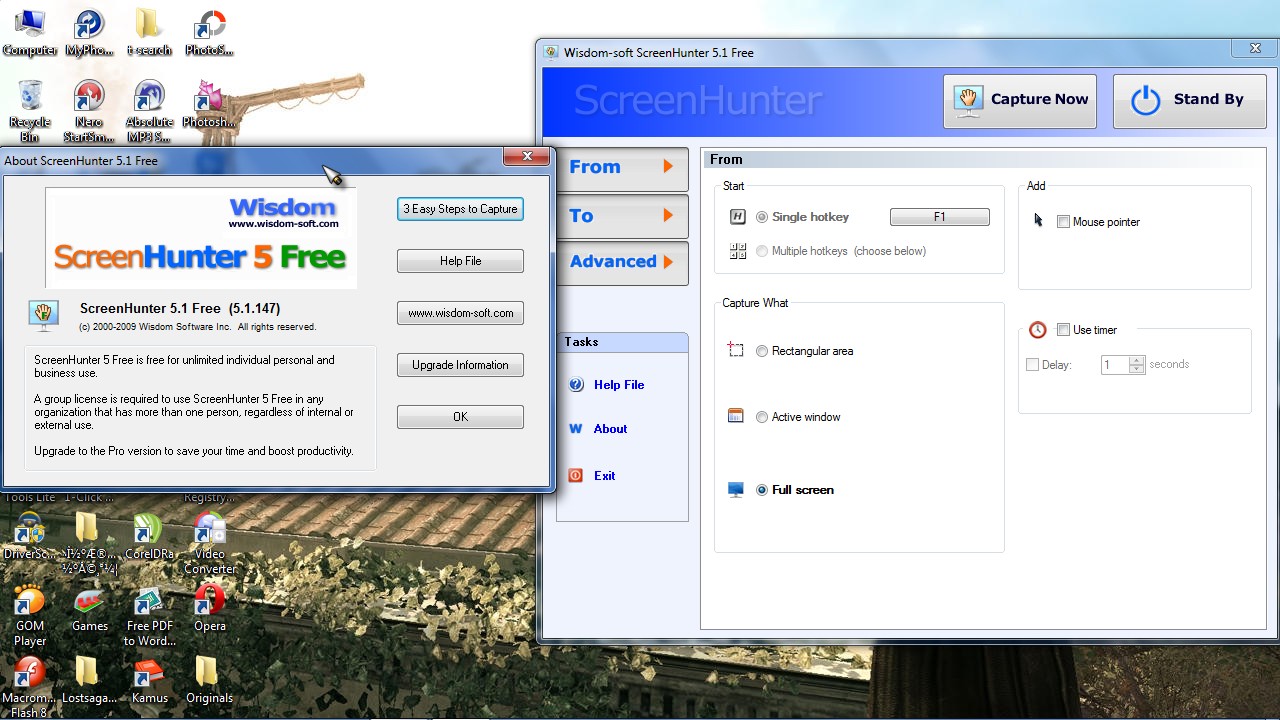This screenshot has height=720, width=1280.
Task: Click the To tab orange arrow
Action: tap(668, 215)
